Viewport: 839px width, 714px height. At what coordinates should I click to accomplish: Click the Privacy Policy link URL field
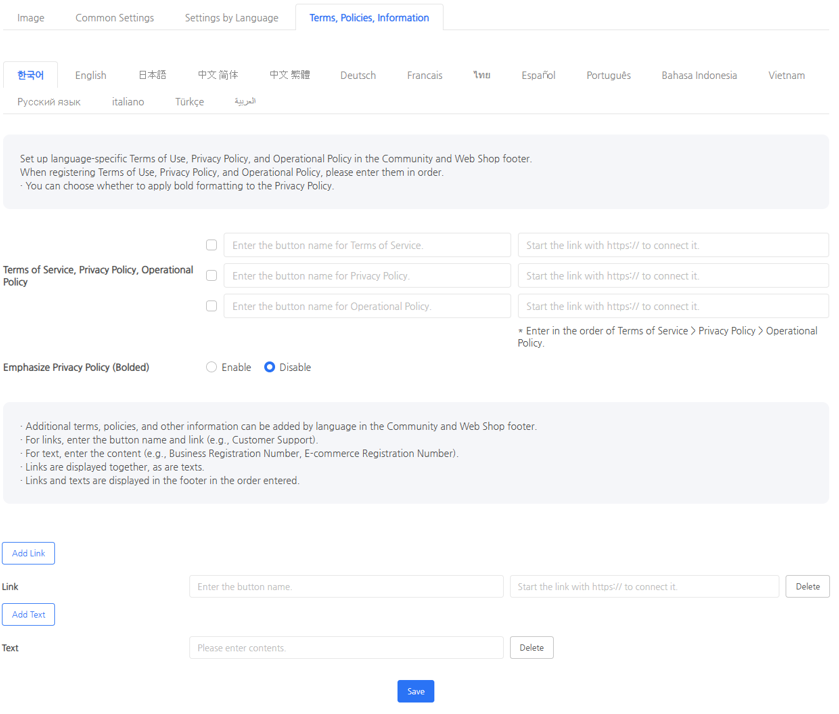(672, 276)
